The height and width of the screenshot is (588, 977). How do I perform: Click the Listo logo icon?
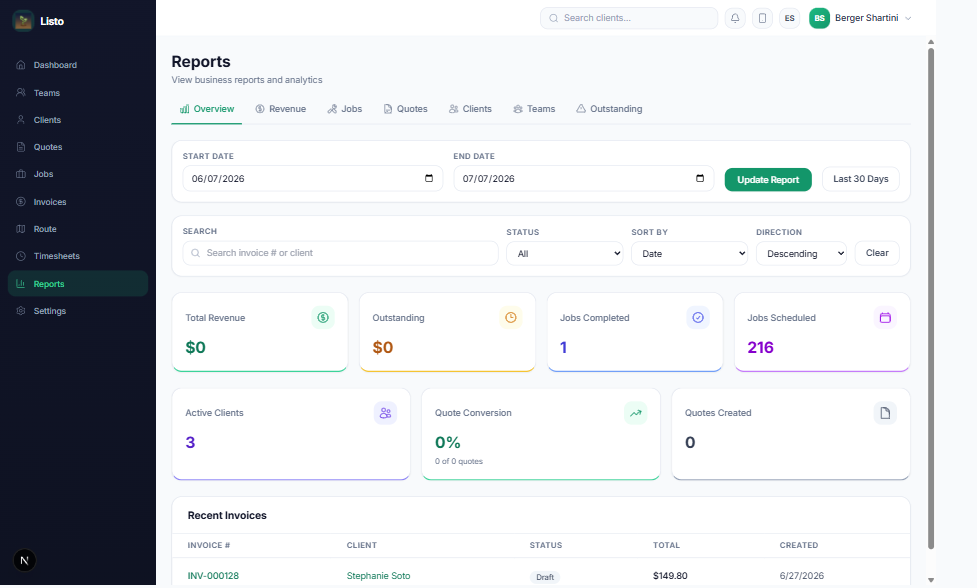point(23,21)
